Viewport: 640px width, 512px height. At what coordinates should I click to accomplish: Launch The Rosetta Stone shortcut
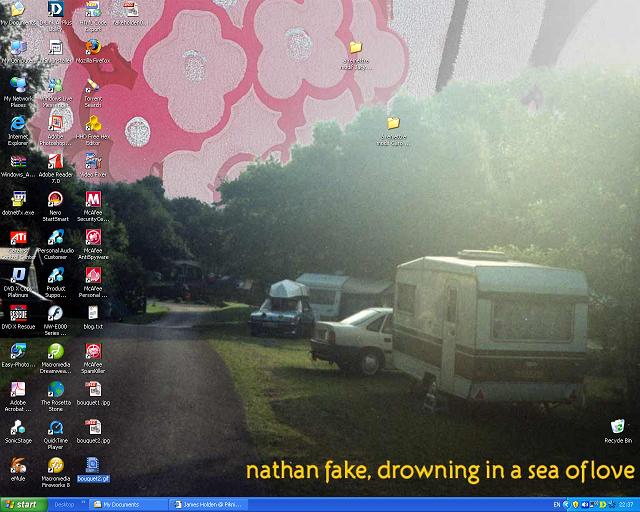click(x=56, y=396)
